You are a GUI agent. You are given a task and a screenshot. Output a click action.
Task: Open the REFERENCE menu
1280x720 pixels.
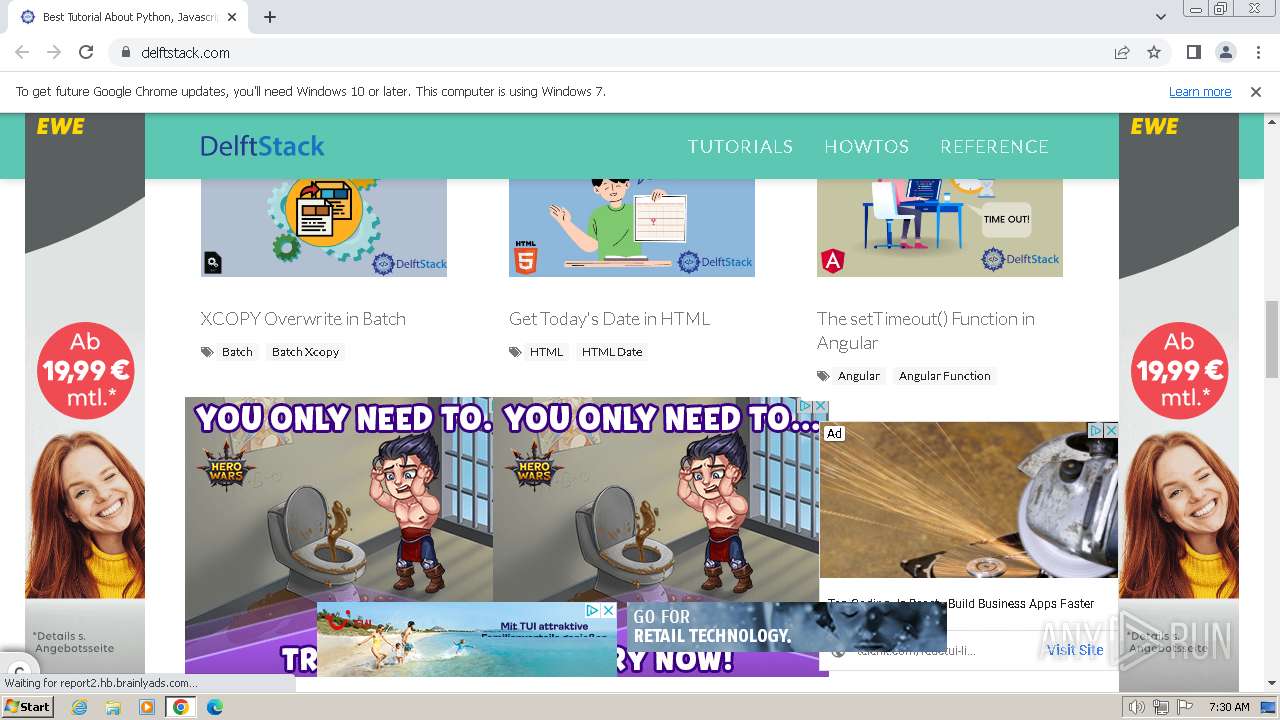pos(994,147)
